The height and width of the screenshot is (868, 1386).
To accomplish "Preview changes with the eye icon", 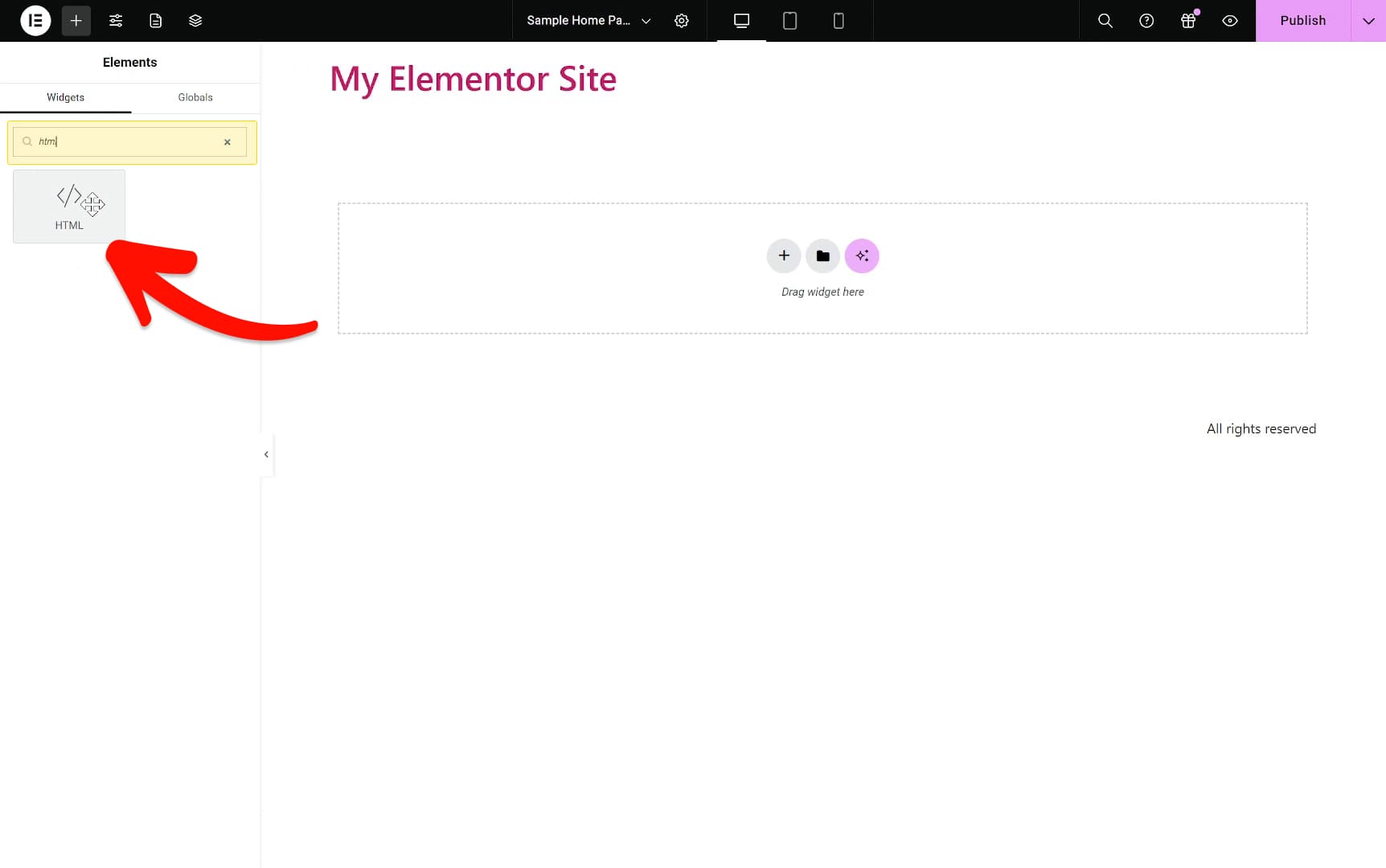I will [x=1230, y=21].
